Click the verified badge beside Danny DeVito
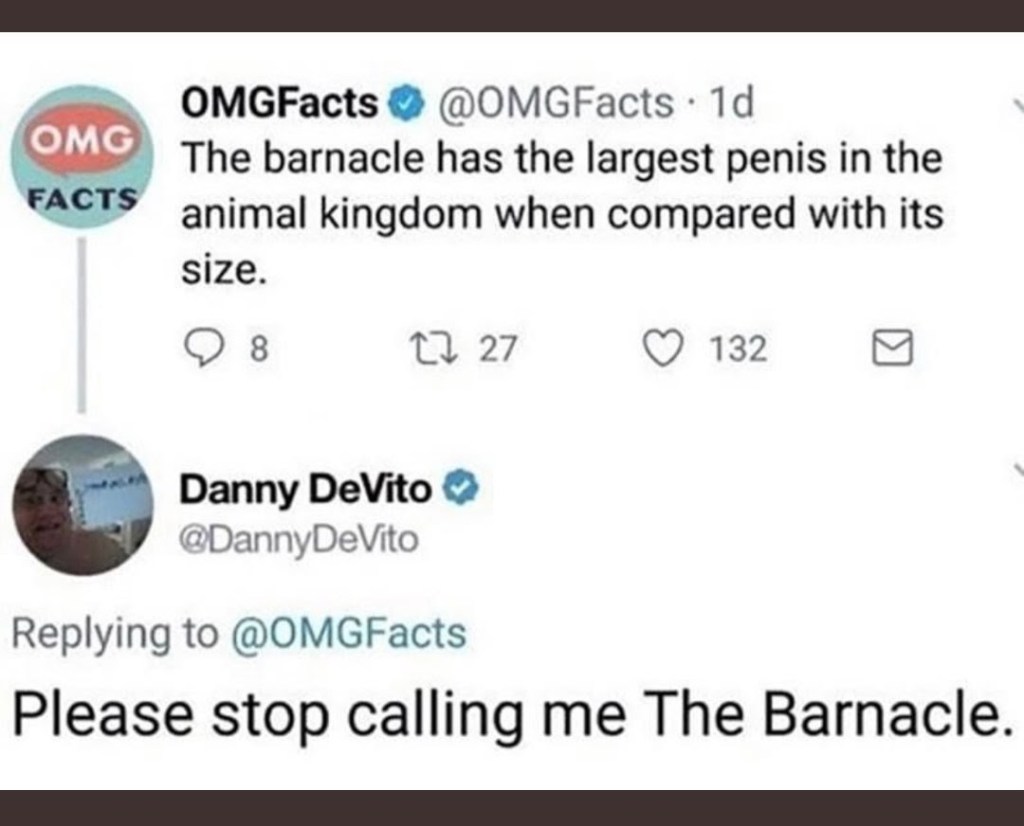 point(458,489)
